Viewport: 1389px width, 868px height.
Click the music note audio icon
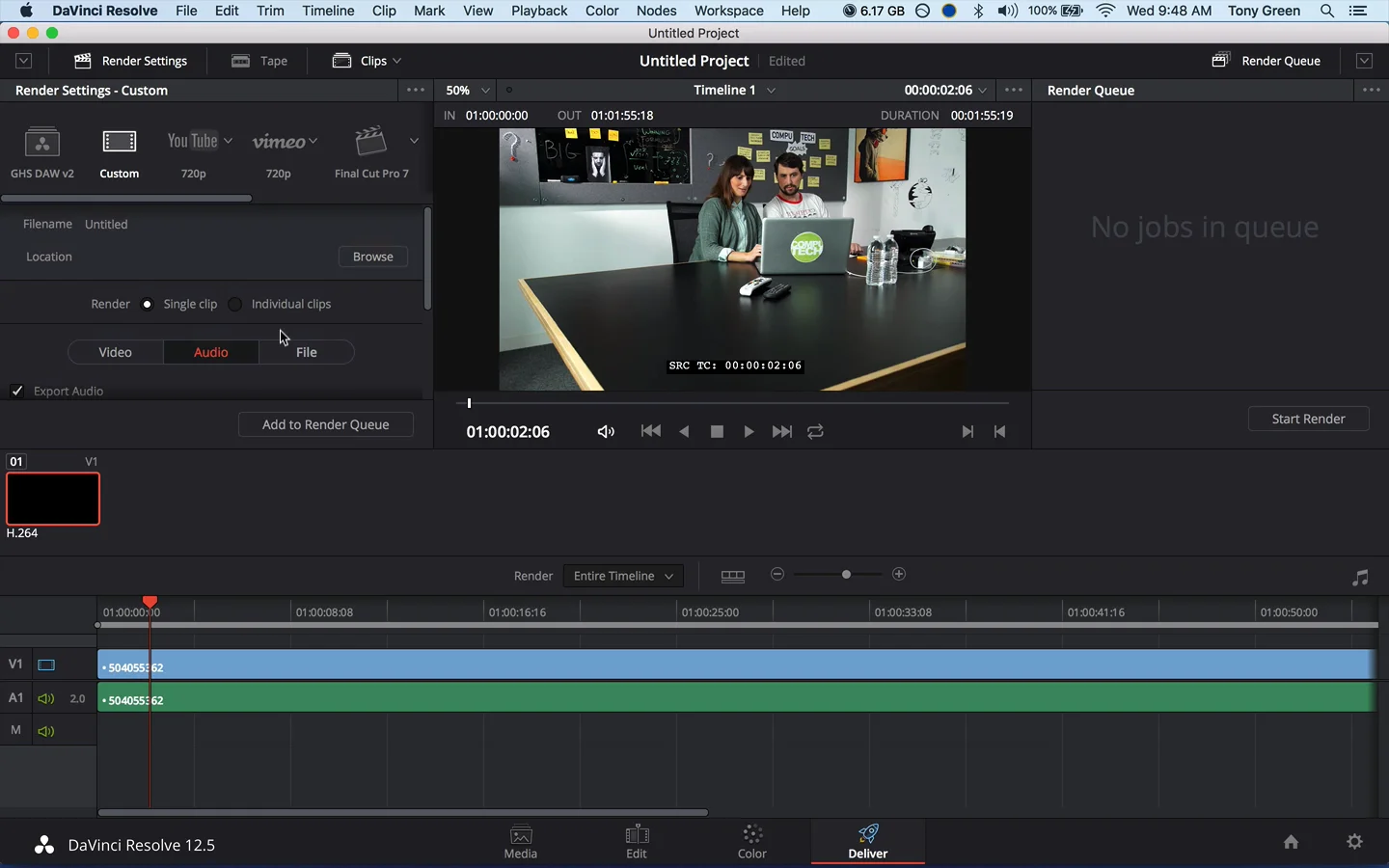point(1360,578)
